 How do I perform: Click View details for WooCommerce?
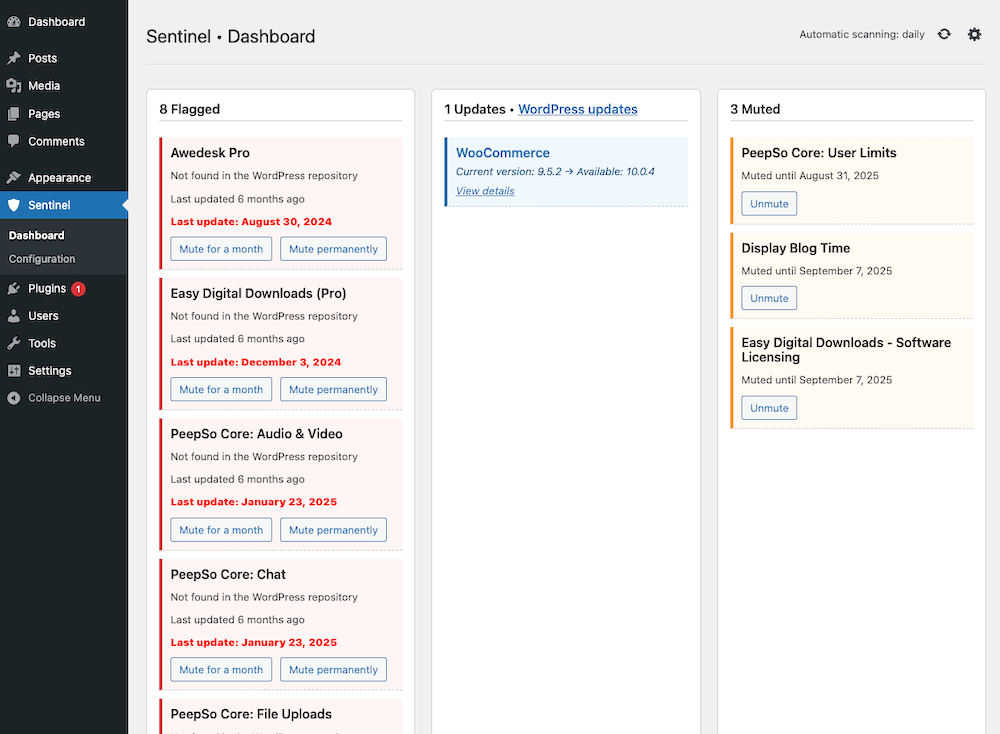point(485,191)
